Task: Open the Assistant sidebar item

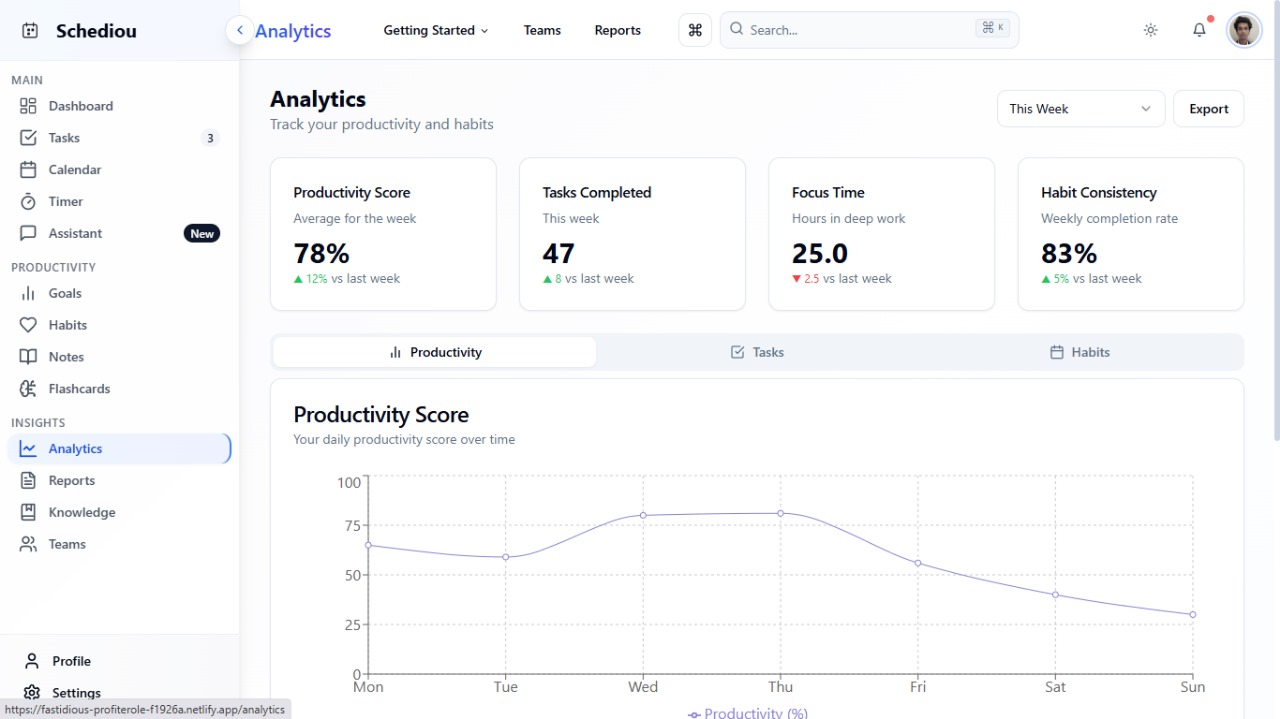Action: click(x=120, y=233)
